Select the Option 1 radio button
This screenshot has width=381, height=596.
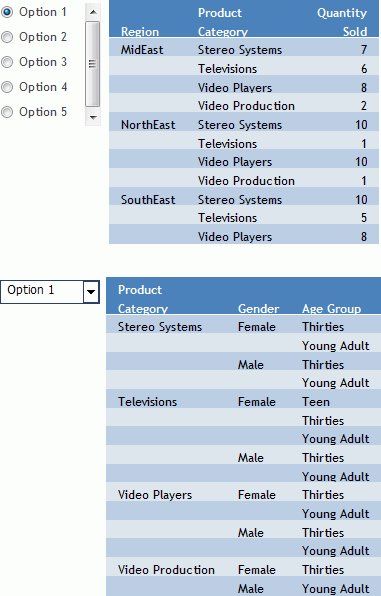pos(7,12)
